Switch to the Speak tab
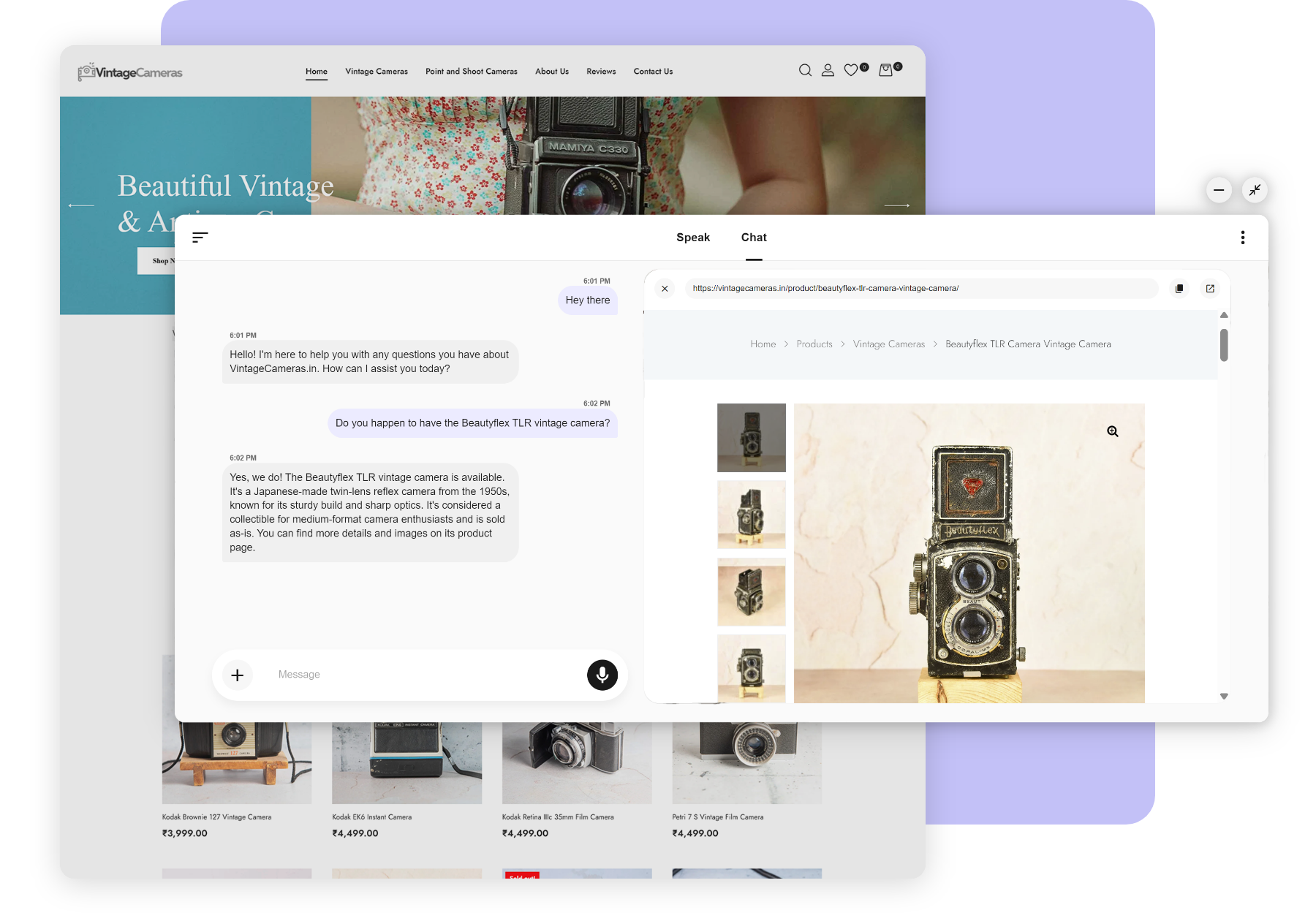Image resolution: width=1316 pixels, height=921 pixels. [692, 238]
